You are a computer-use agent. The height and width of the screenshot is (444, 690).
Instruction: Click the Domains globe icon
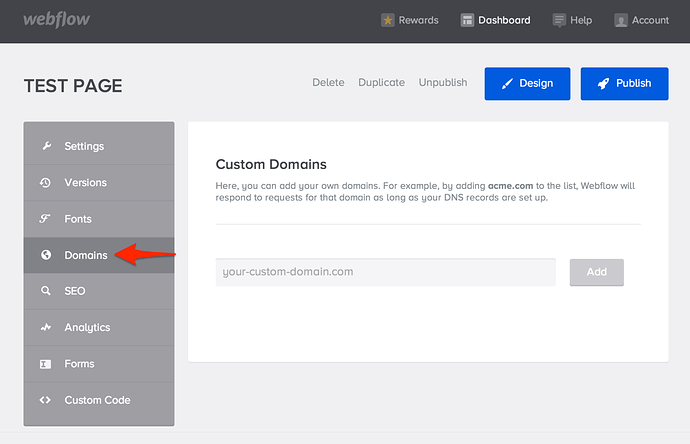pos(46,255)
